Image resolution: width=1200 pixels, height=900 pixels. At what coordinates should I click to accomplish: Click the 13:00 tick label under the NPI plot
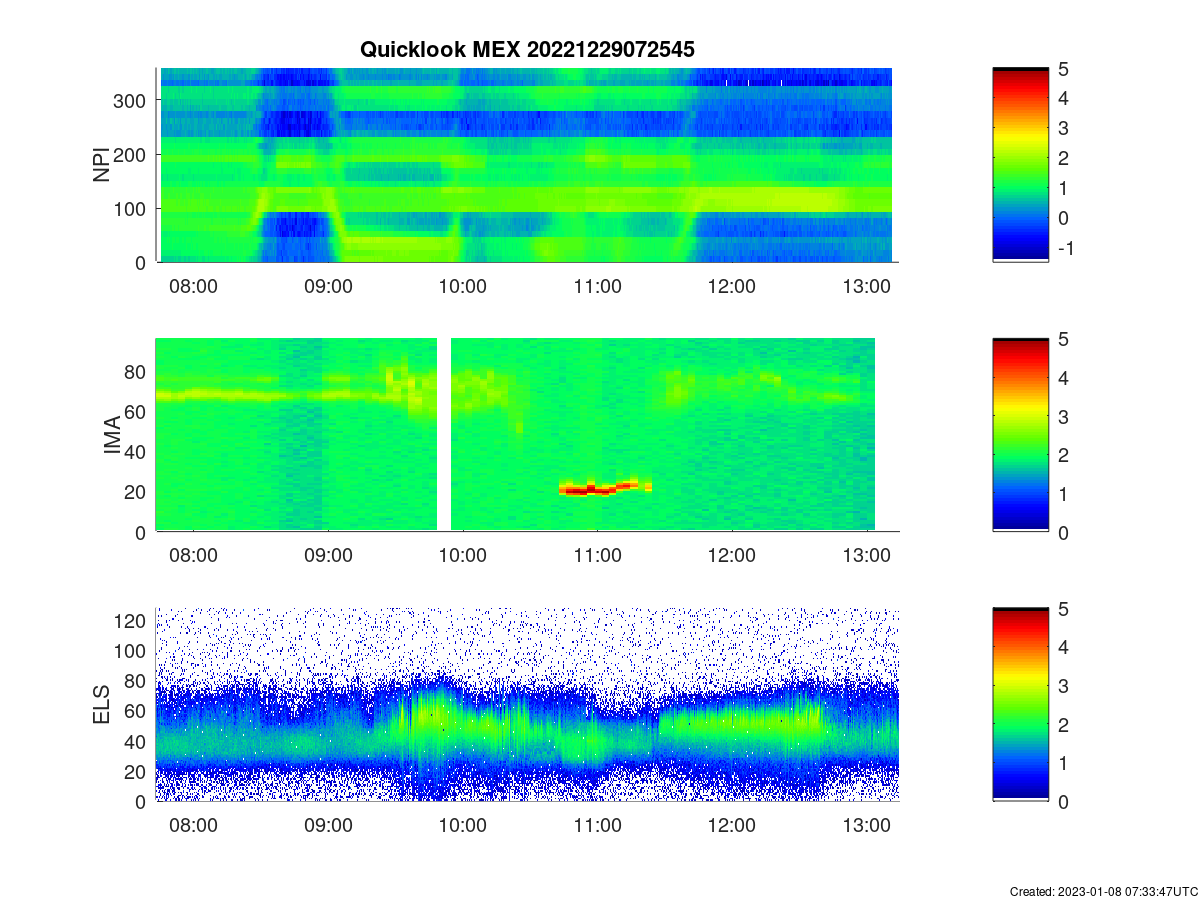click(866, 286)
